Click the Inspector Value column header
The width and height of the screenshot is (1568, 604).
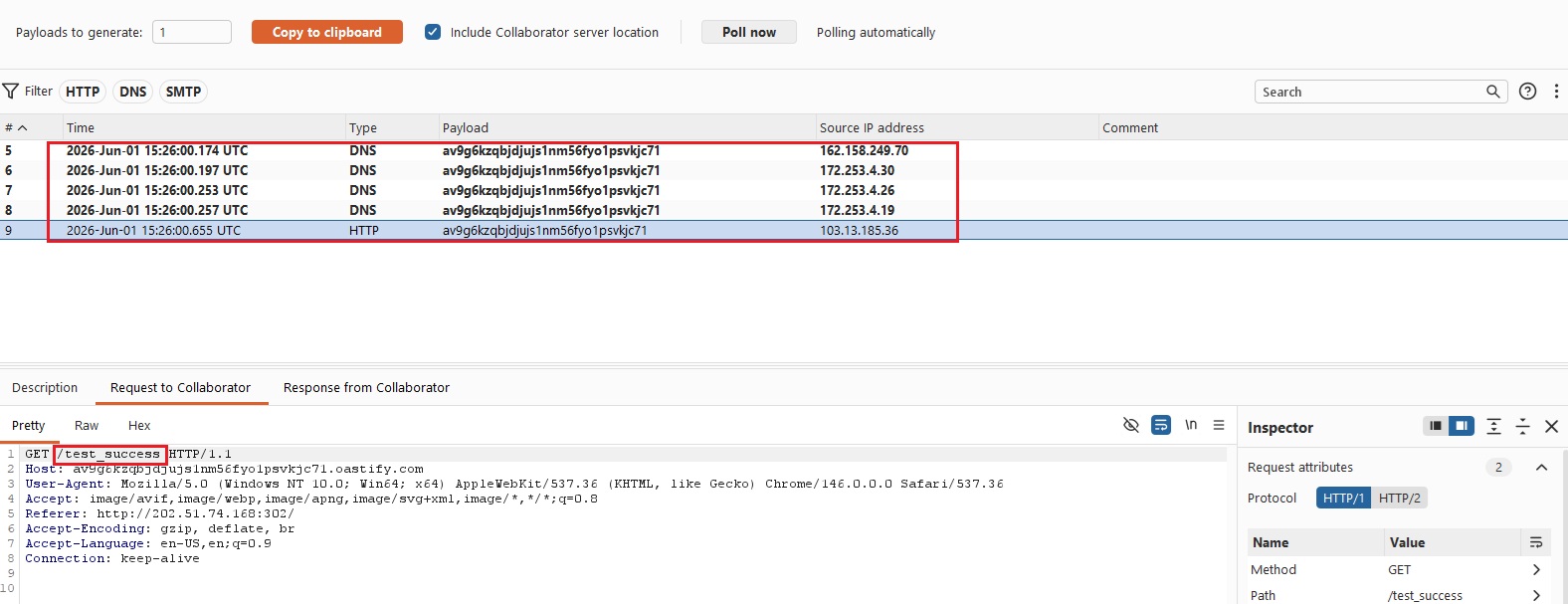(x=1454, y=542)
